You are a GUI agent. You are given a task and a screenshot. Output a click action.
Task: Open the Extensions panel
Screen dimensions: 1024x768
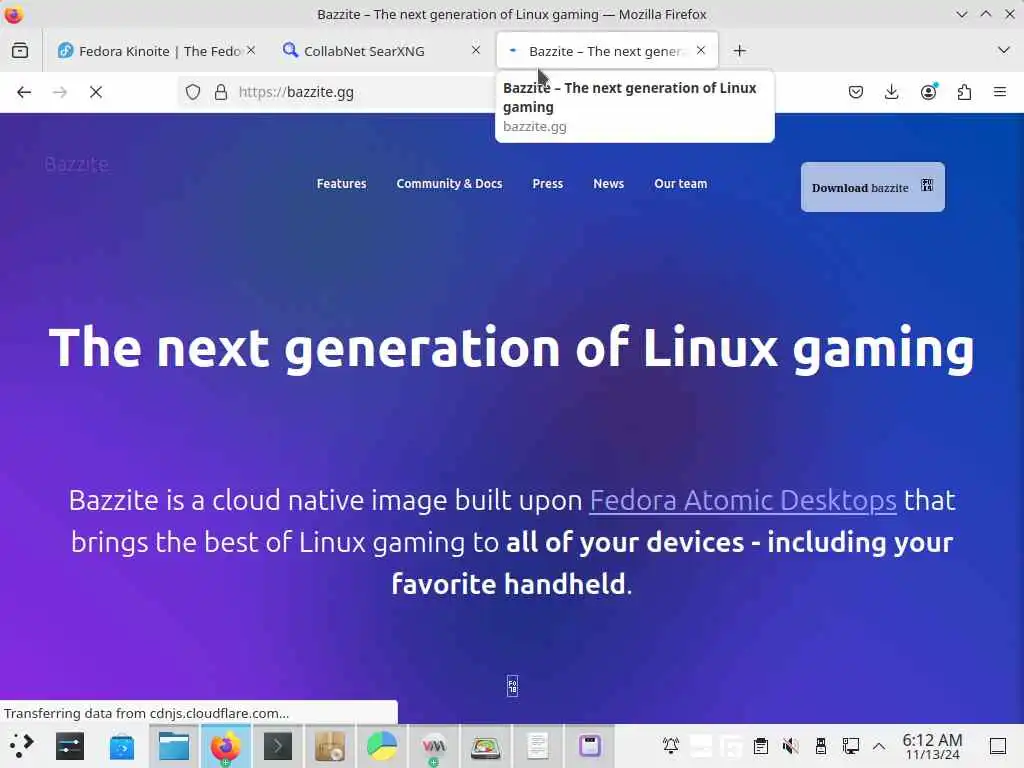(x=964, y=92)
